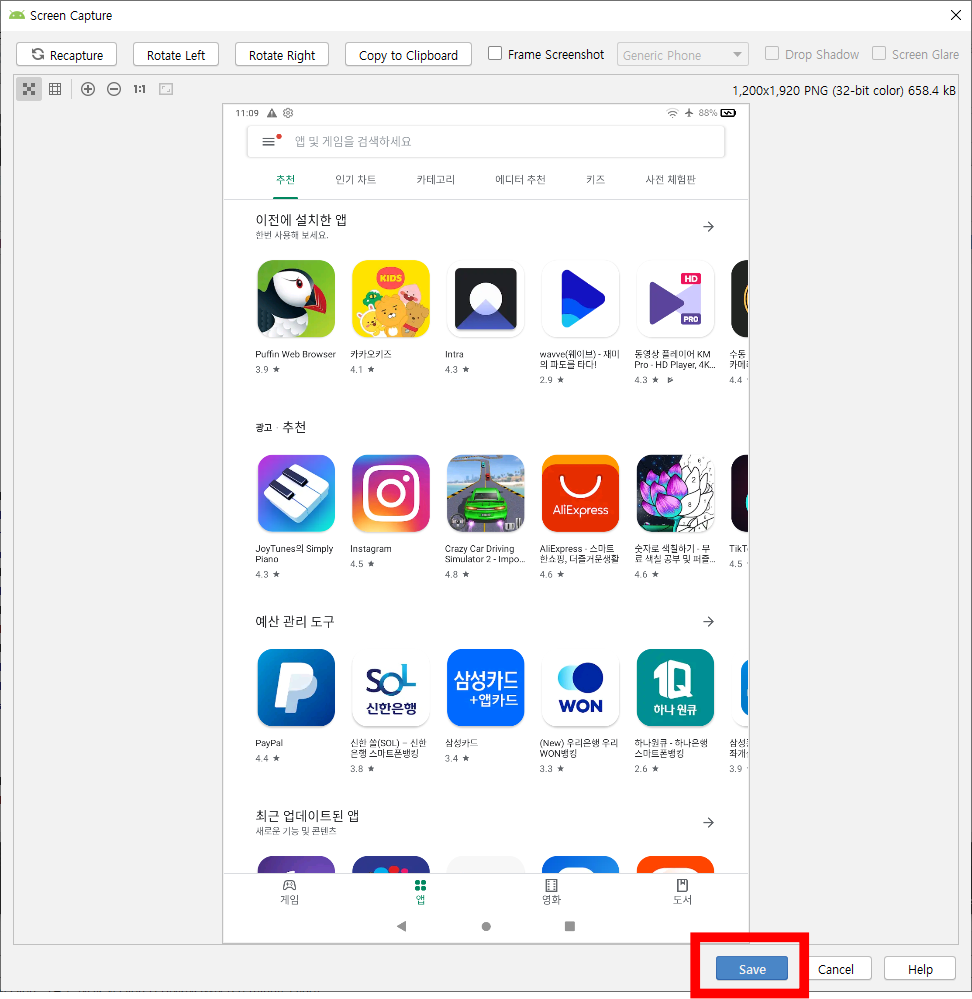Switch to the 도서 bottom navigation

coord(682,892)
